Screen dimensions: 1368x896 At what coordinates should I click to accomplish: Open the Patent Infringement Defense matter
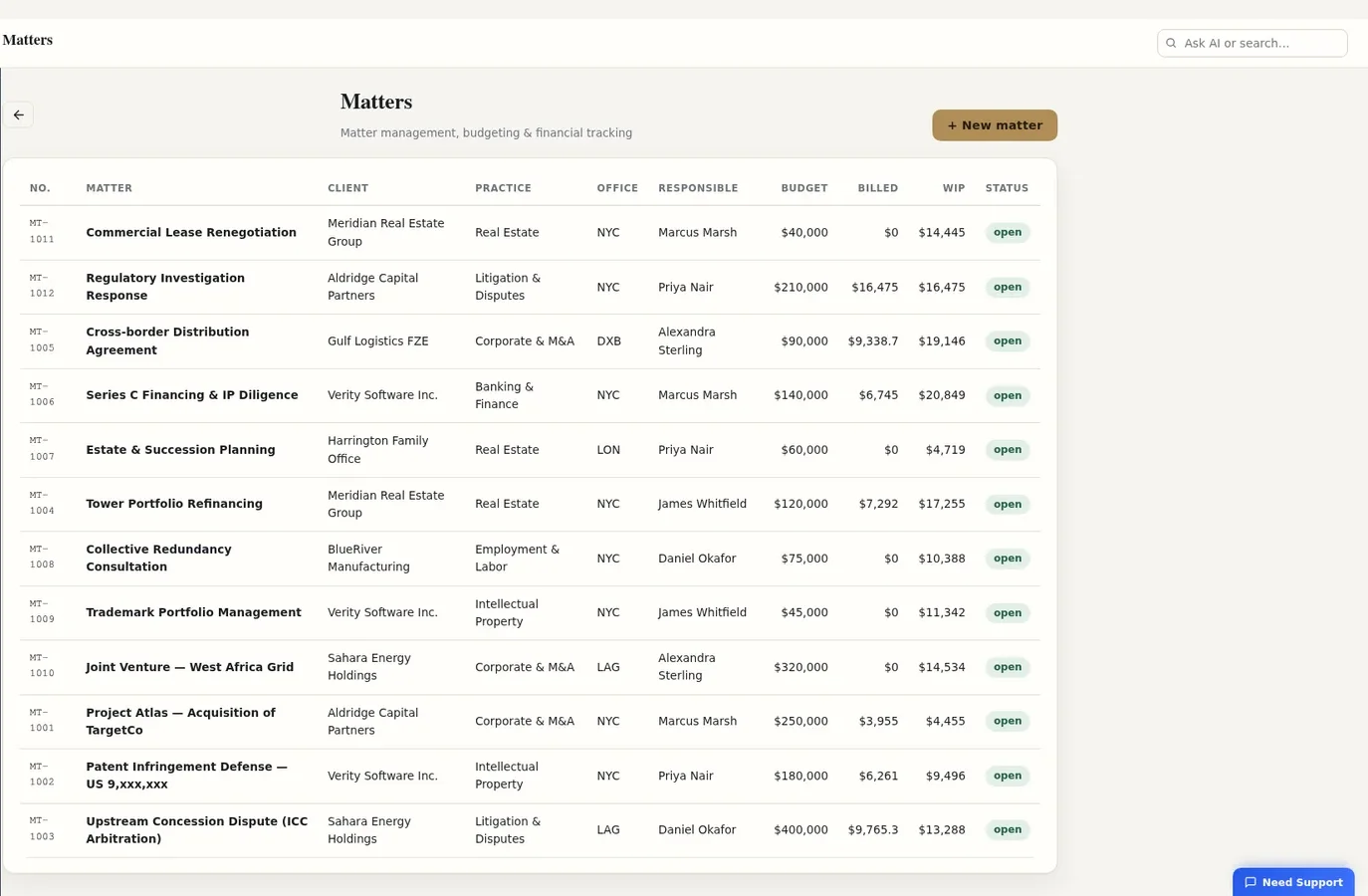point(186,776)
